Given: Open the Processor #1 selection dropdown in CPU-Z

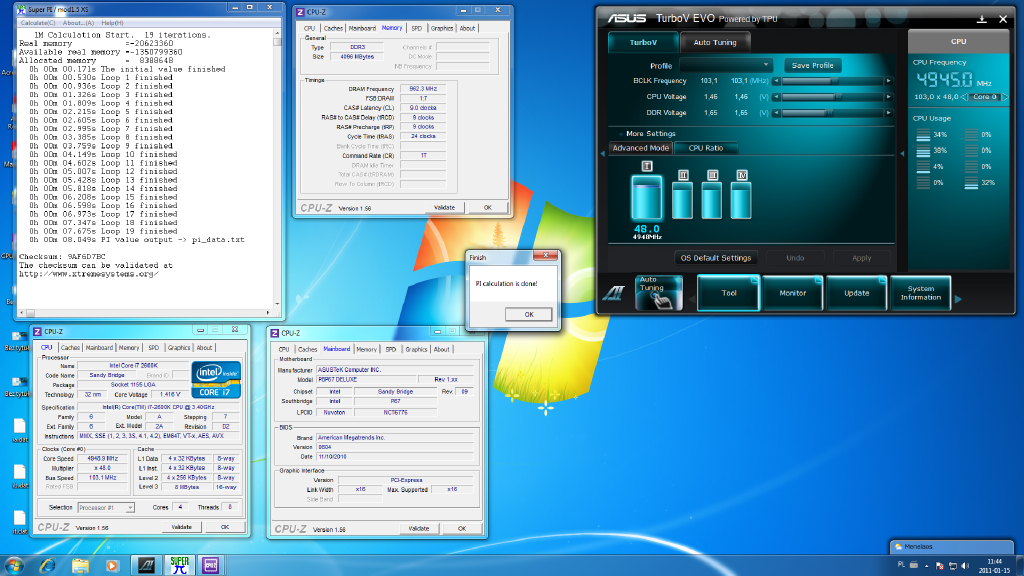Looking at the screenshot, I should click(106, 507).
